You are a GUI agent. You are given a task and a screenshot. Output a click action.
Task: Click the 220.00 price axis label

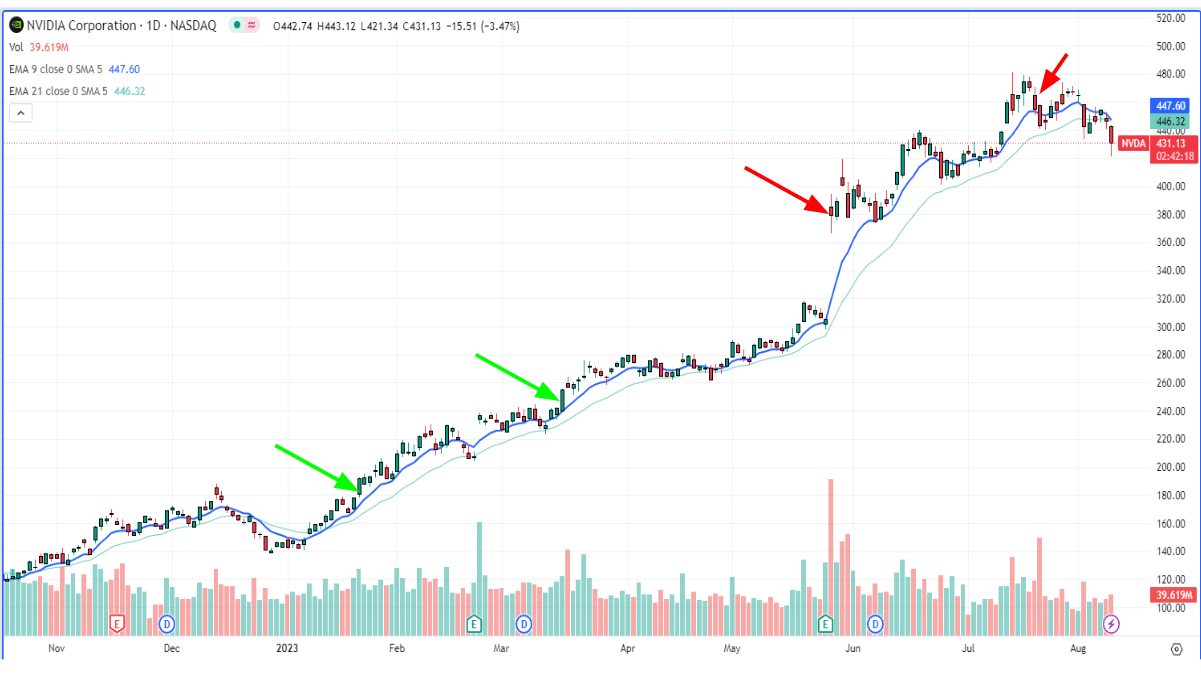1170,438
